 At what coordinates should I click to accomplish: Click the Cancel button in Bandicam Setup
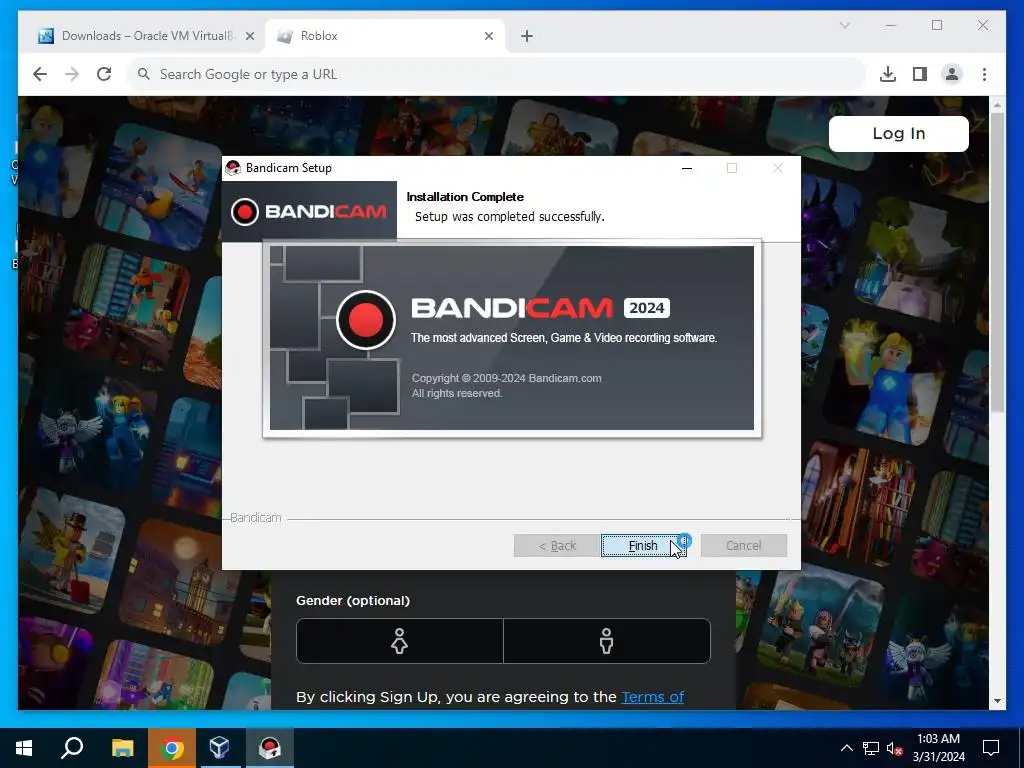pyautogui.click(x=743, y=545)
